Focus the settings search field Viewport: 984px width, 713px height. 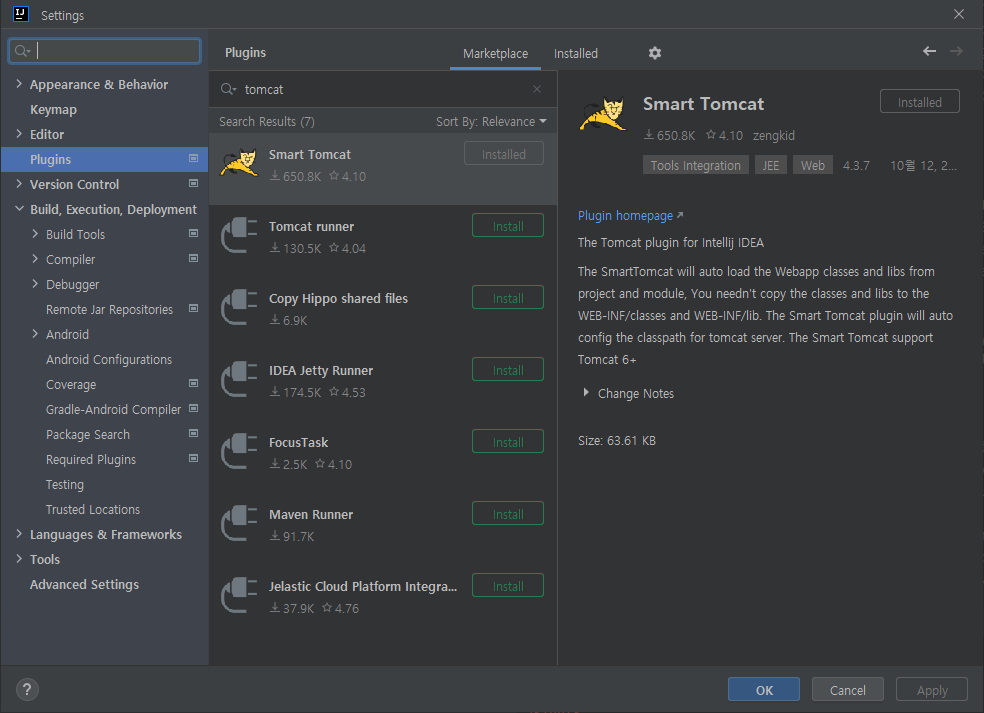[105, 51]
